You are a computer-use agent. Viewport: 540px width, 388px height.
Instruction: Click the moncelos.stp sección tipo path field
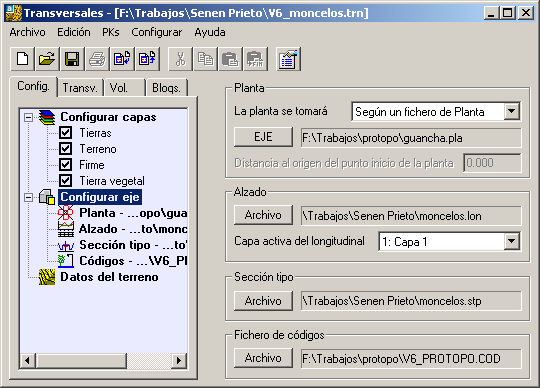pos(411,301)
